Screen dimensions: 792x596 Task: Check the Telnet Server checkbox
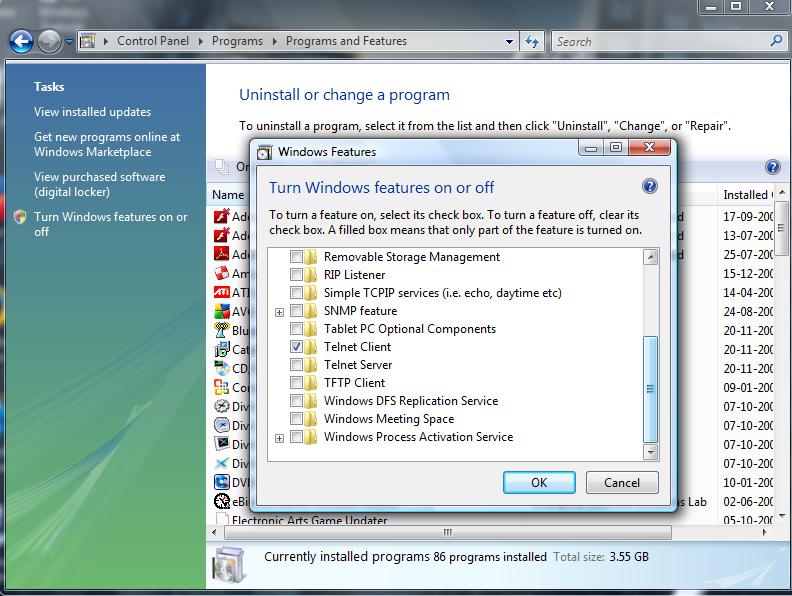coord(296,365)
